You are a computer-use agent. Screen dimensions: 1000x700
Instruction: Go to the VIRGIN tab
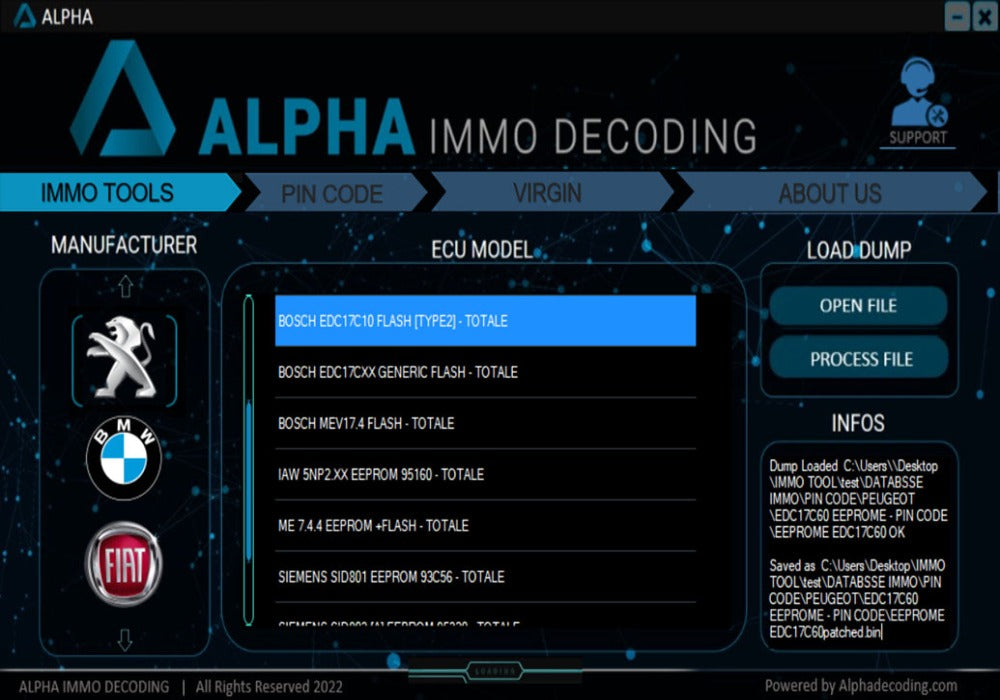coord(552,193)
